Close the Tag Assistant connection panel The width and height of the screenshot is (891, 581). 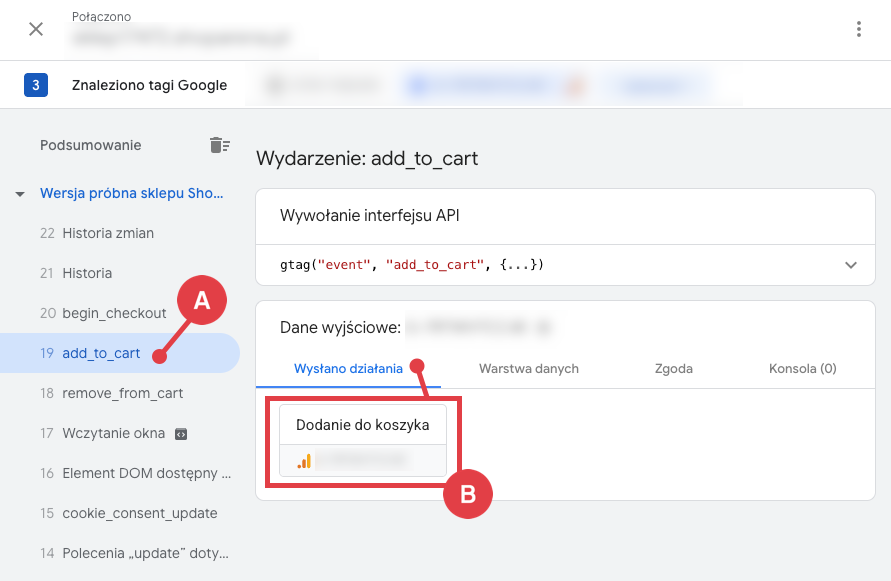(x=36, y=28)
